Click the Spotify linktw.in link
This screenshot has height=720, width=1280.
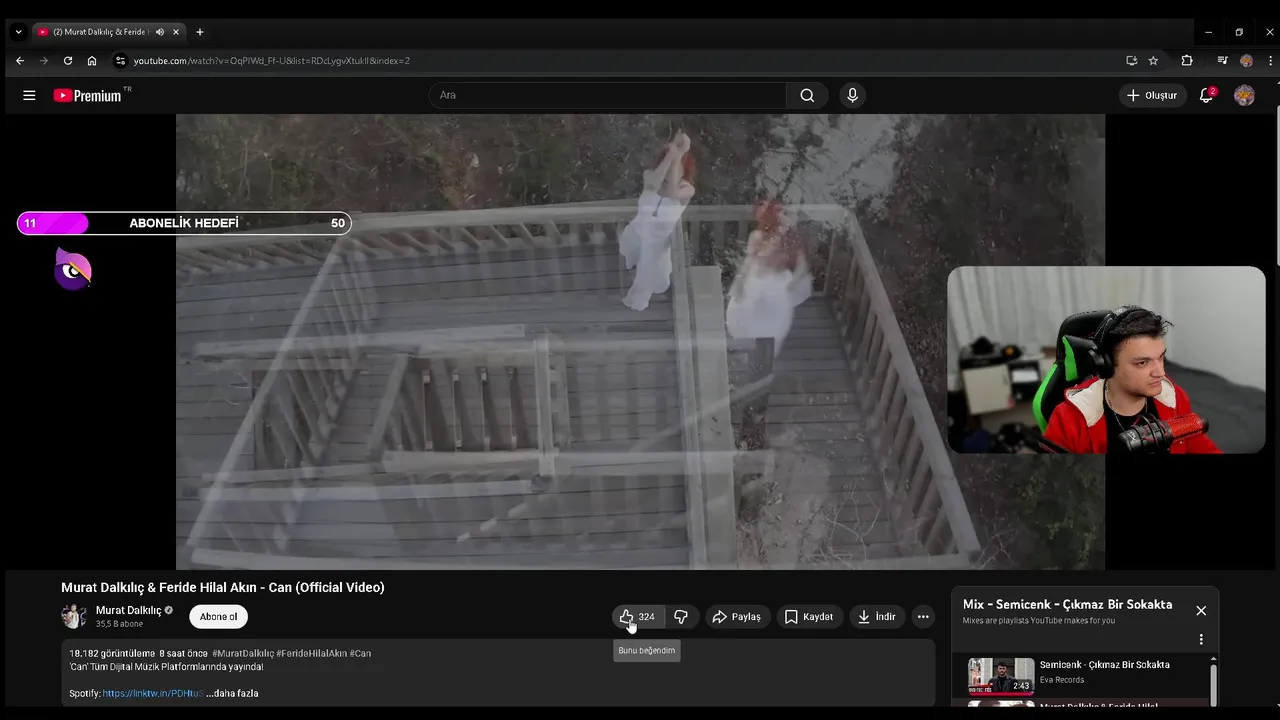(152, 693)
